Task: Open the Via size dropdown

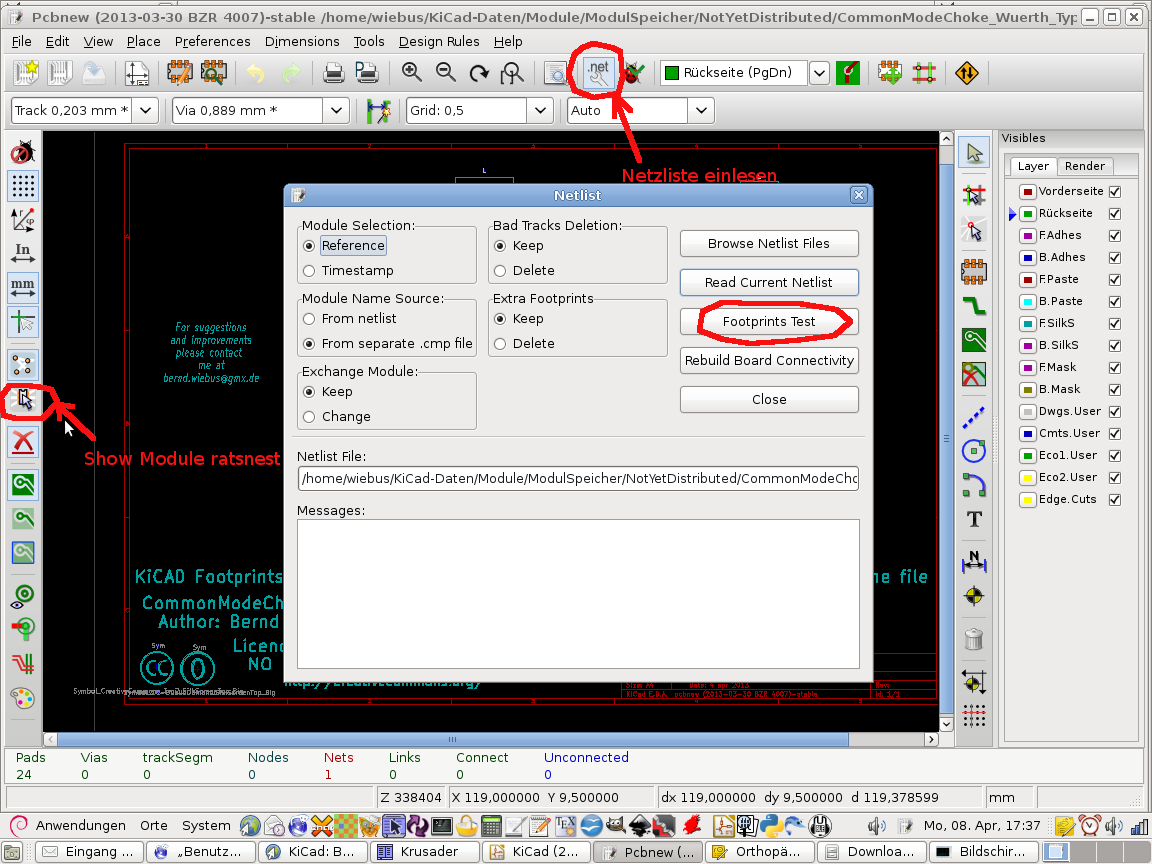Action: pos(336,110)
